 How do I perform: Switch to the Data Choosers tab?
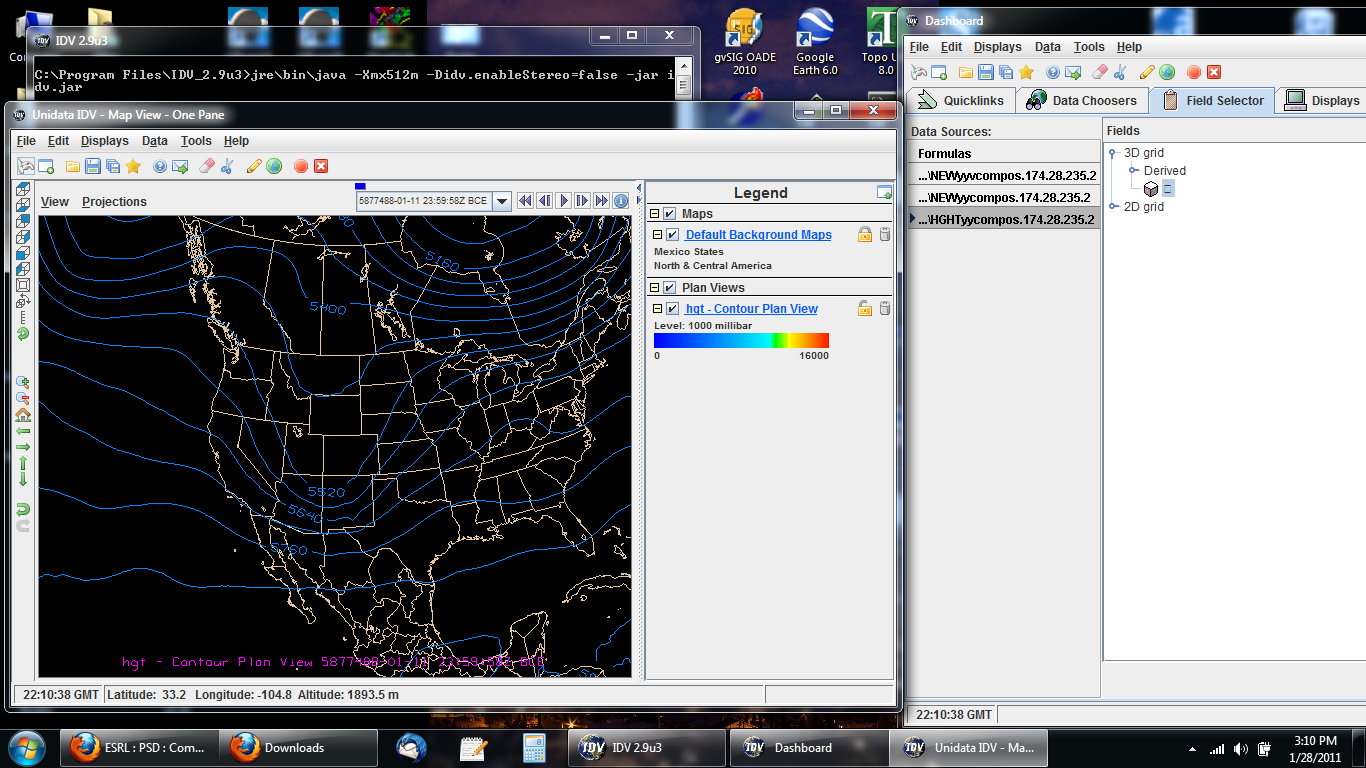(x=1082, y=101)
